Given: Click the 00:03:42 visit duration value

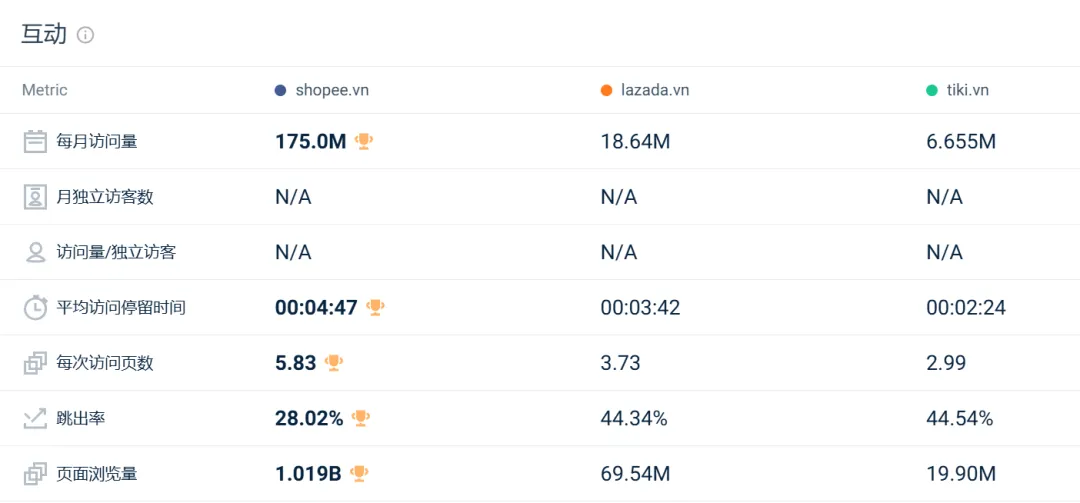Looking at the screenshot, I should click(x=641, y=307).
